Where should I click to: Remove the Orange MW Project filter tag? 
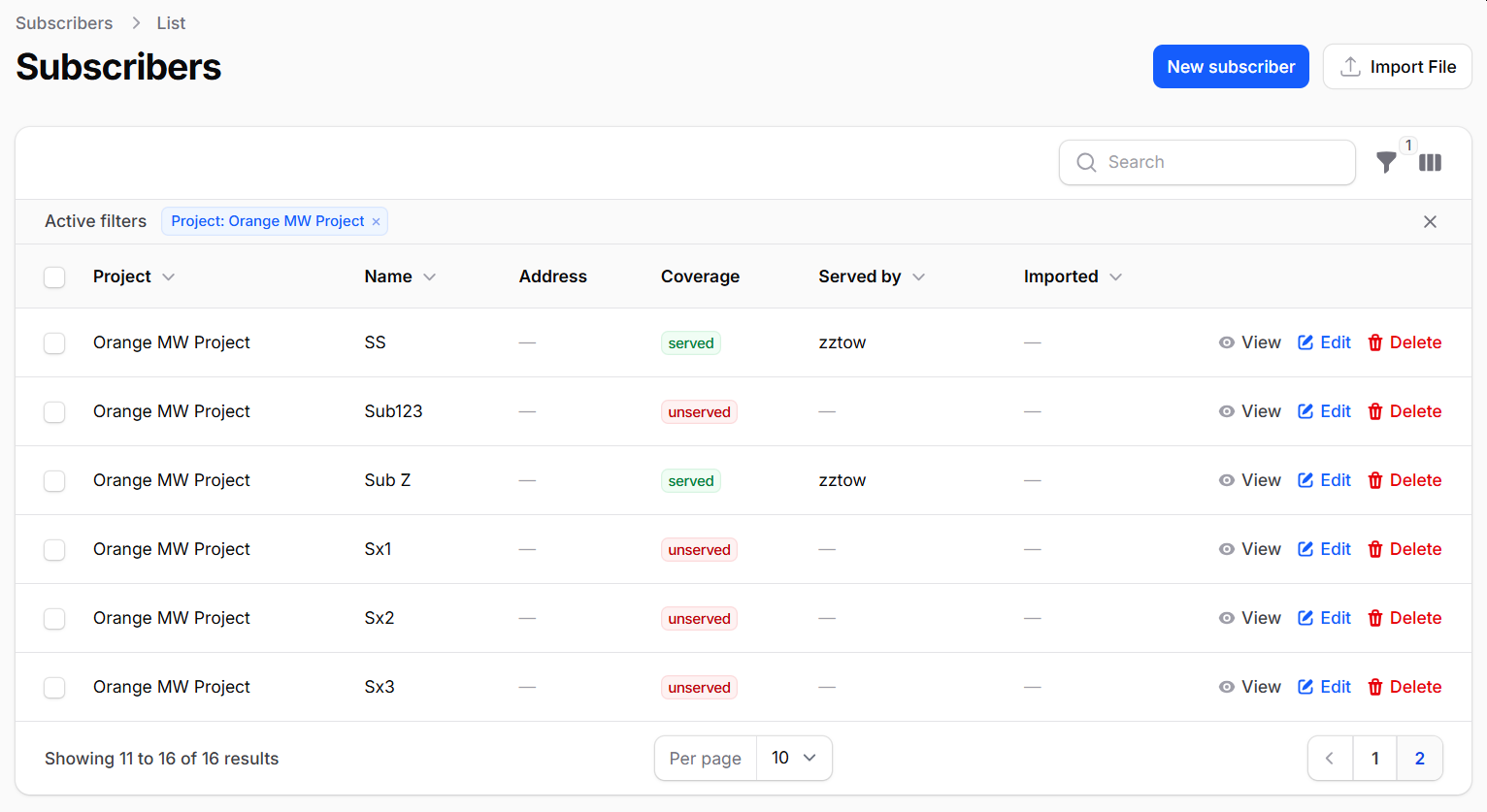[x=376, y=222]
